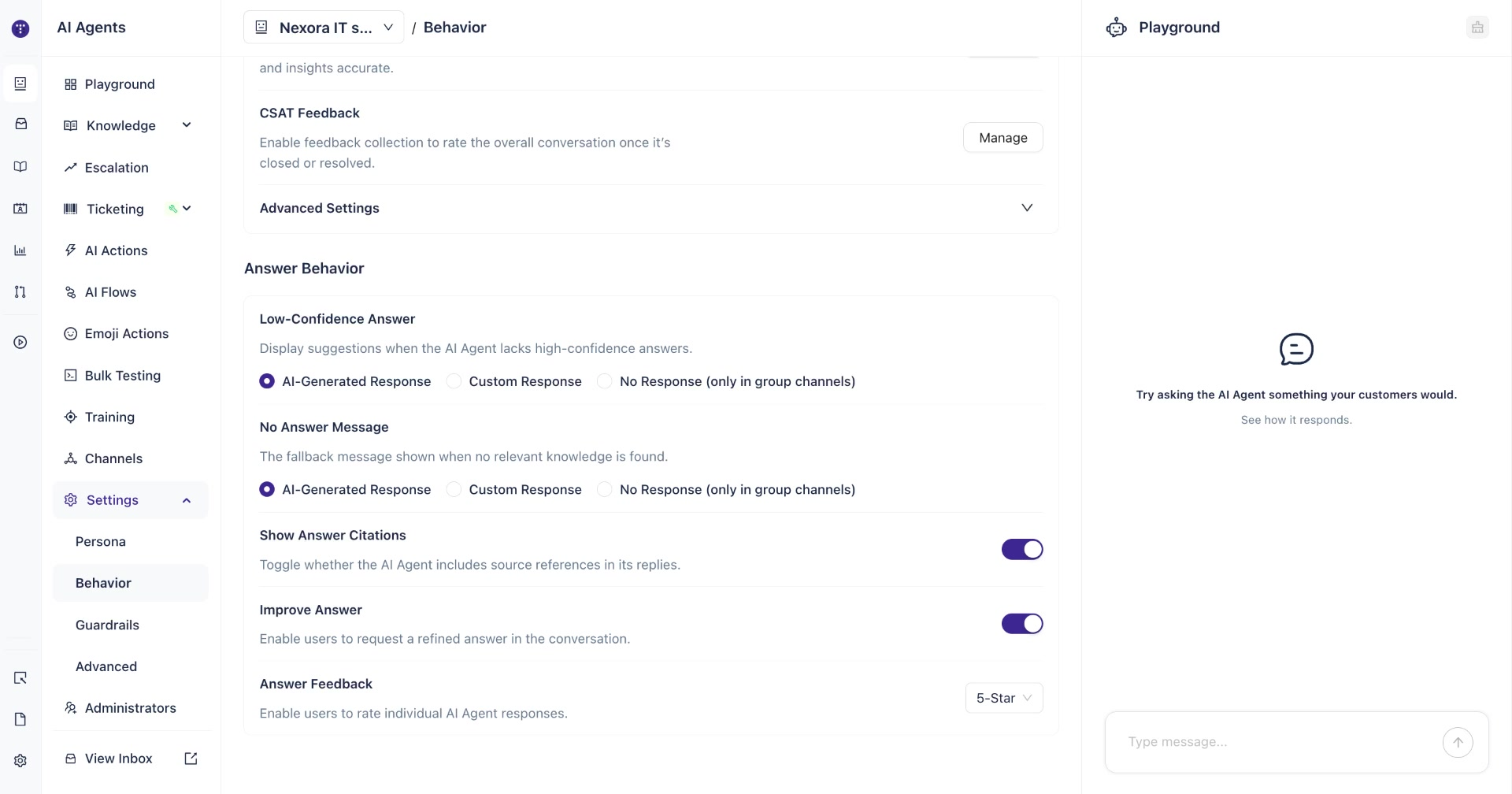Open the analytics bar chart icon in left rail
Image resolution: width=1512 pixels, height=794 pixels.
(20, 250)
